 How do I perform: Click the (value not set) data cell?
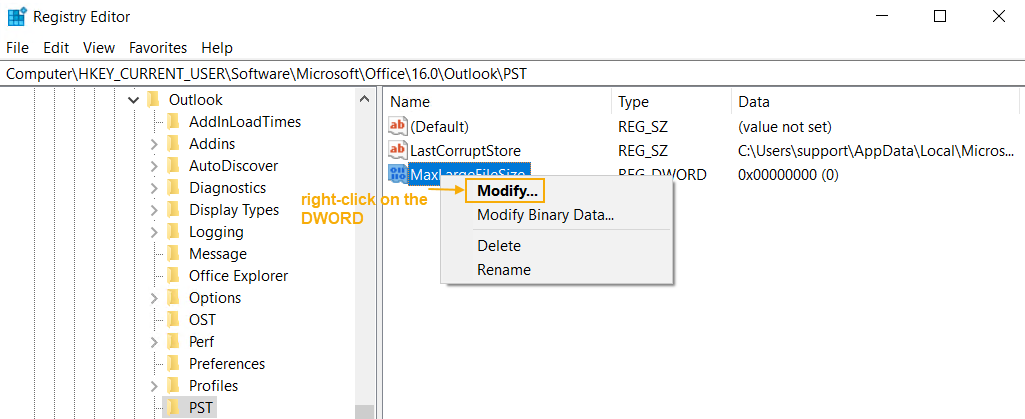[784, 127]
